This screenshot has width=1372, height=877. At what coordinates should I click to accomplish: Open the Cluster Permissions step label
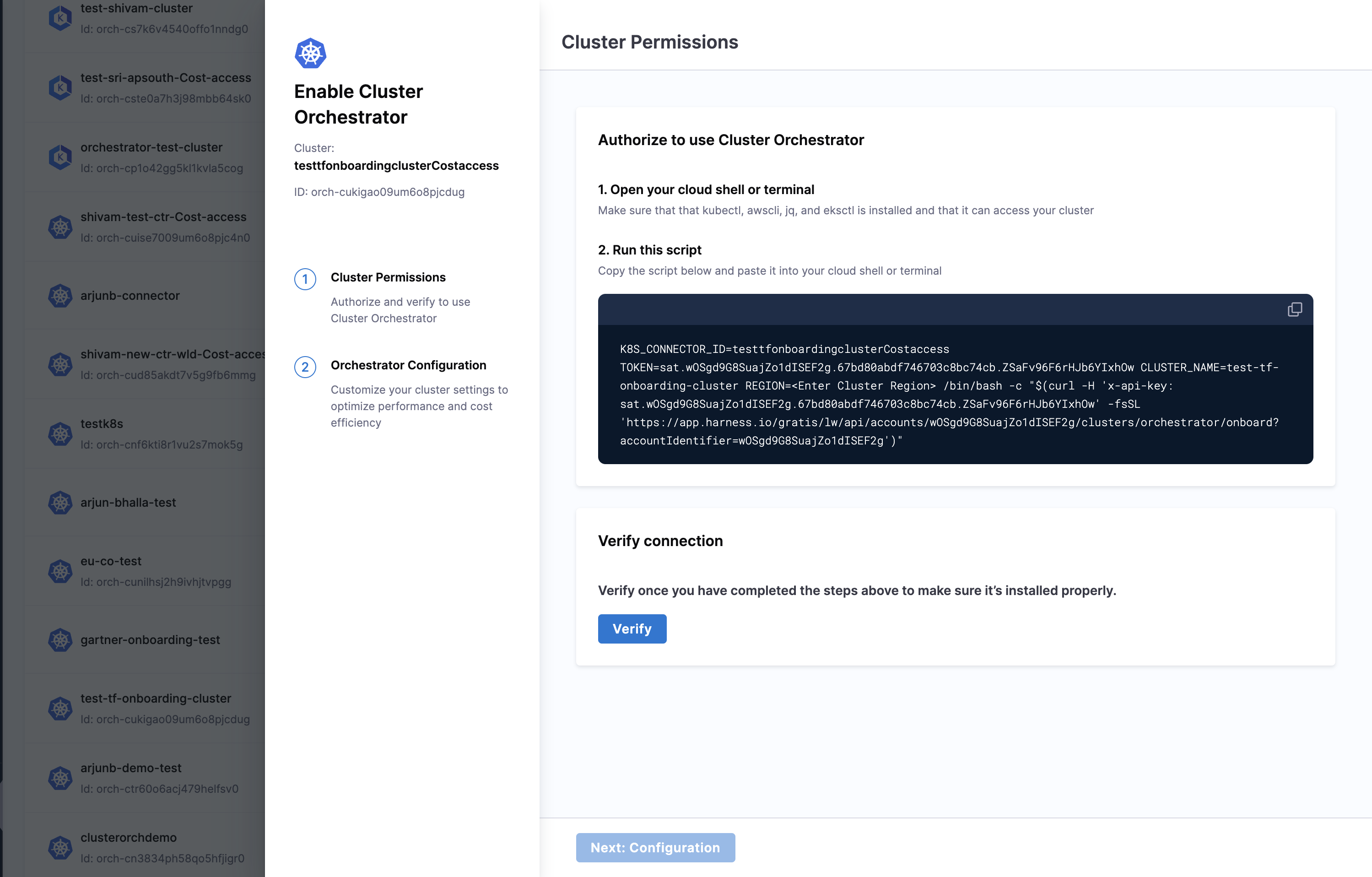[388, 277]
